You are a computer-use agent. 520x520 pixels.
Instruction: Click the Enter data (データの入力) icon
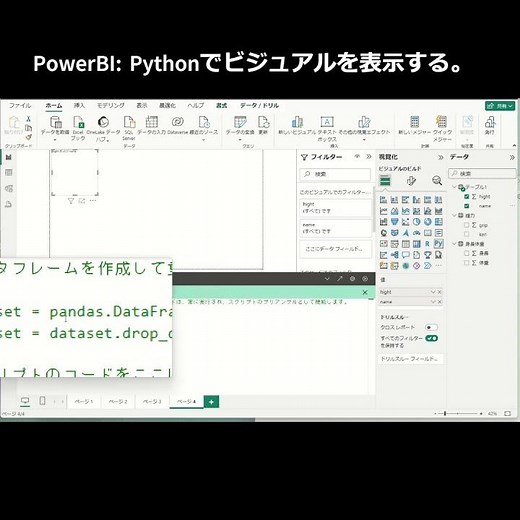point(152,122)
